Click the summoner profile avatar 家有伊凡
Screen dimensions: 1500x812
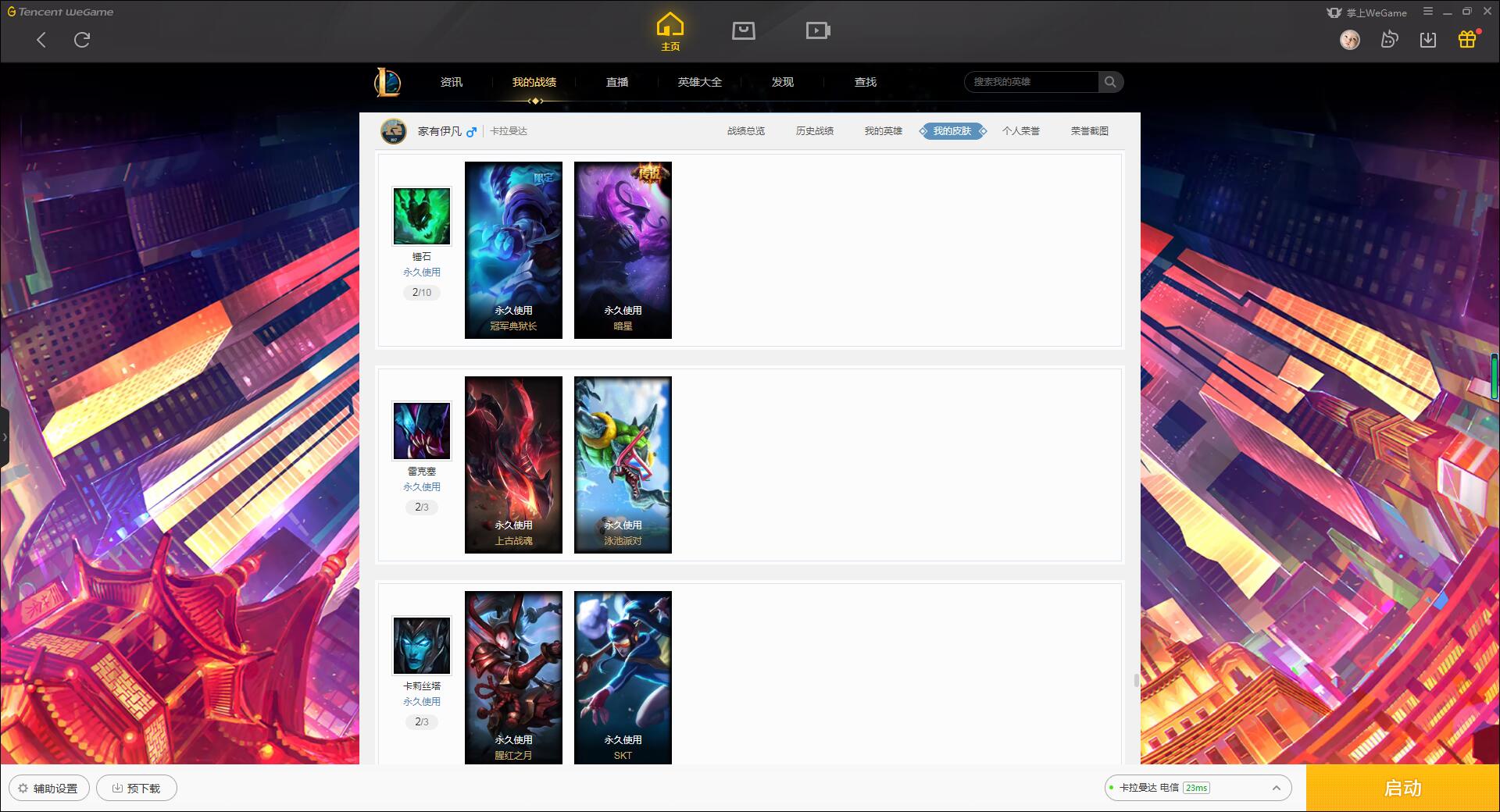click(x=394, y=131)
